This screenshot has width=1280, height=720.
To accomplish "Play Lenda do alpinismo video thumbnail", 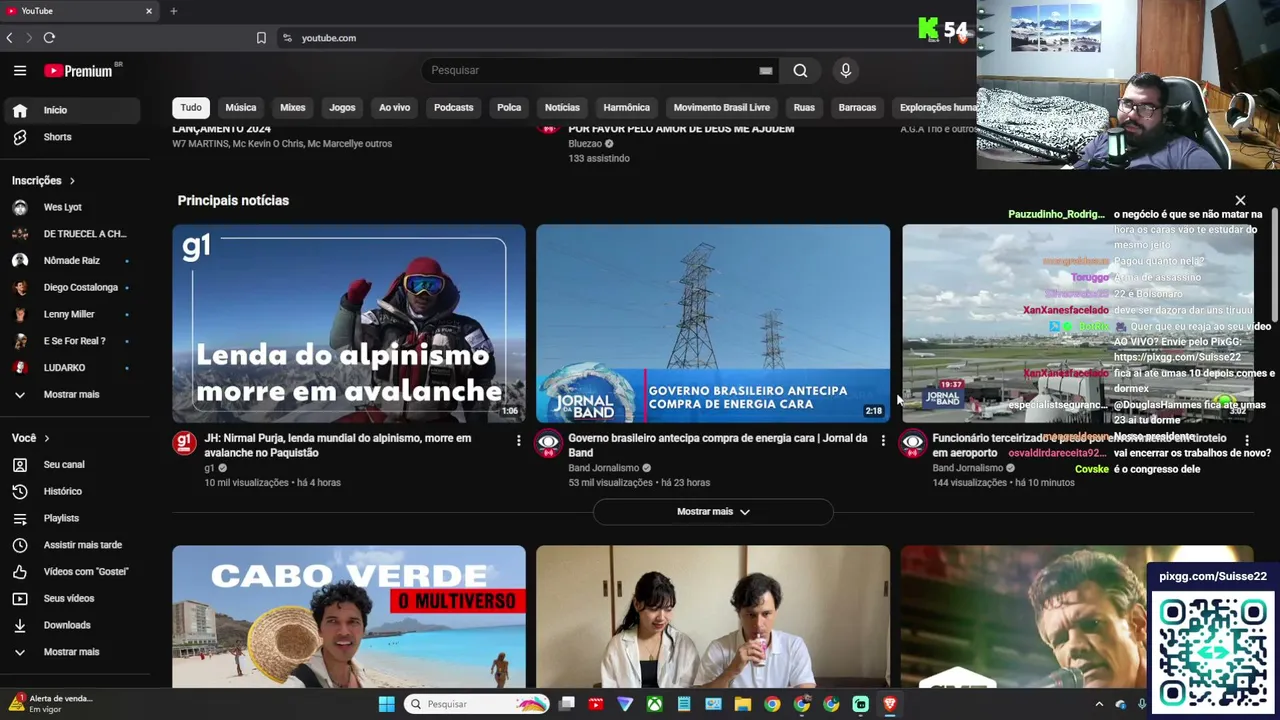I will (349, 323).
